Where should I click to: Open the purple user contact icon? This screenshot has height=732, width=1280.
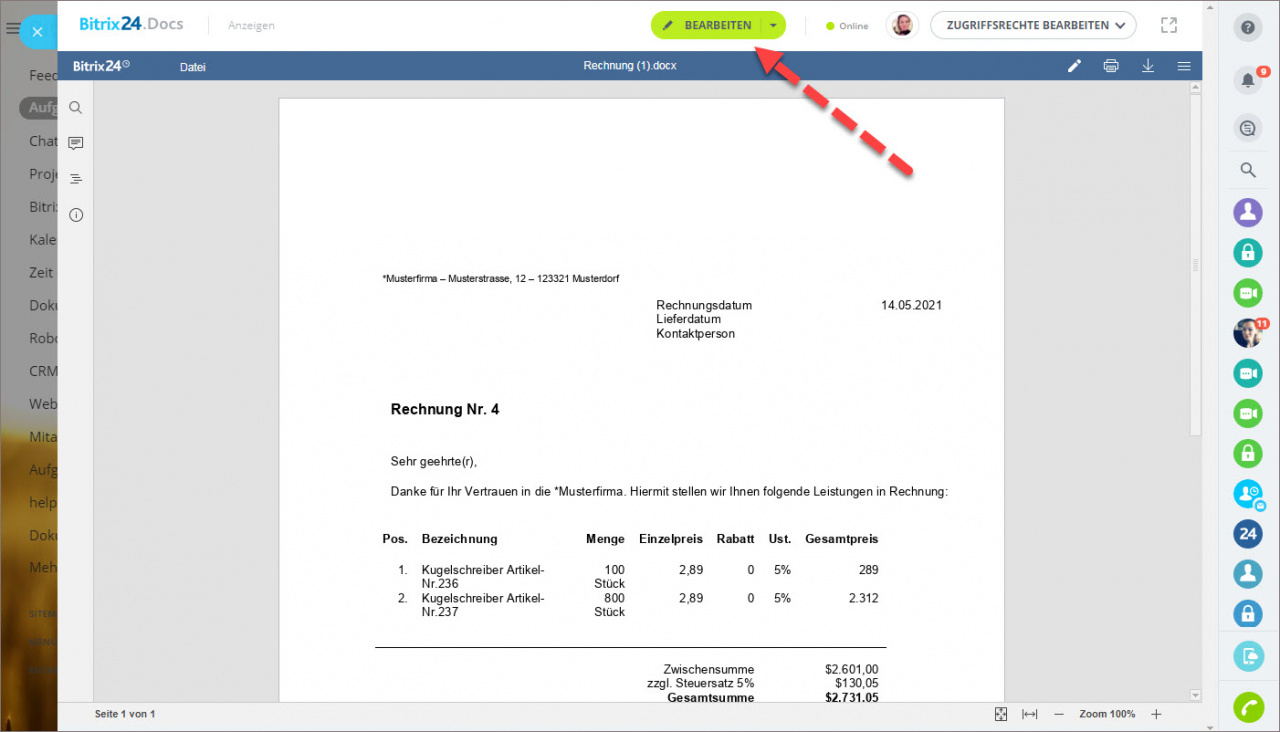point(1247,212)
